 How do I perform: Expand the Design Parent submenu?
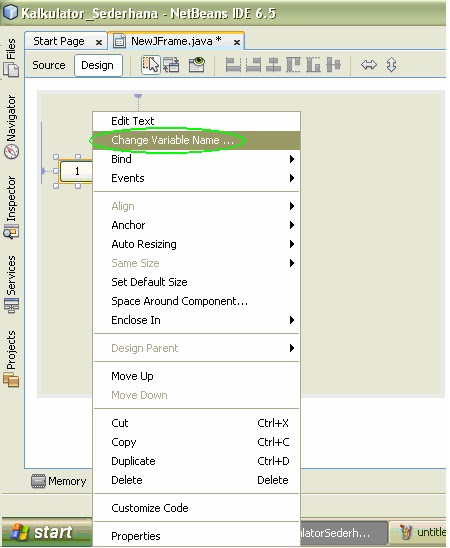pyautogui.click(x=196, y=348)
